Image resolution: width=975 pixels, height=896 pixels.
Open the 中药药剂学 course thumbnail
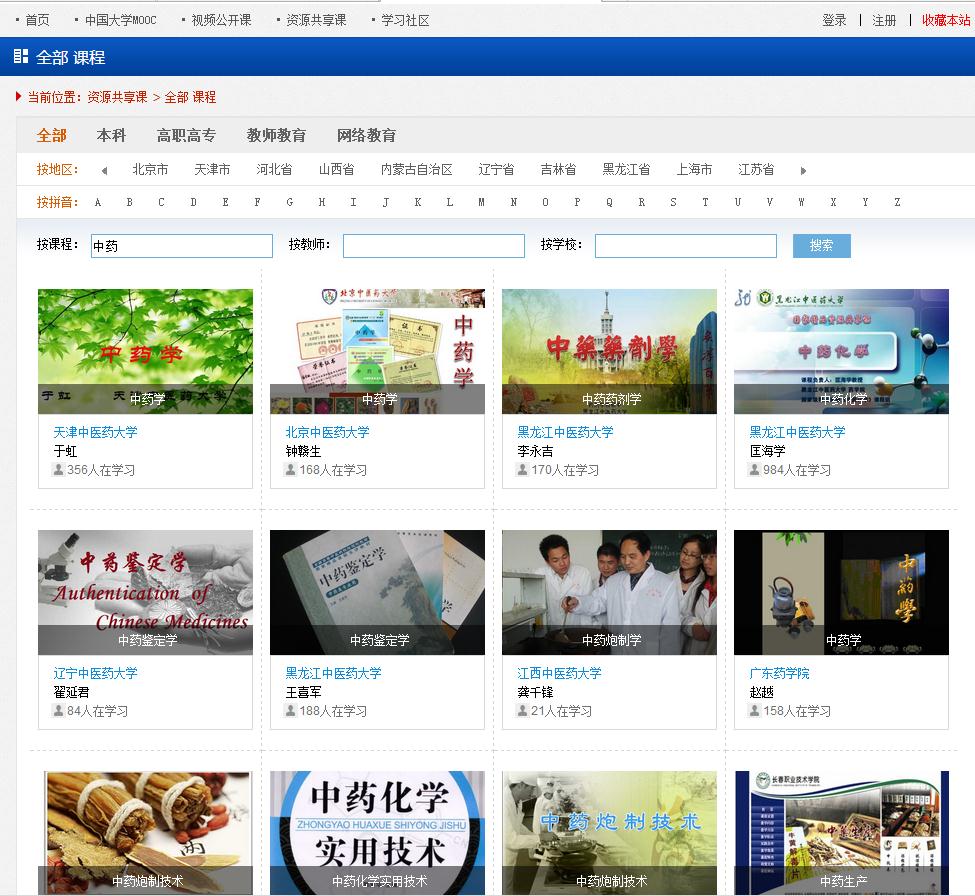(609, 351)
